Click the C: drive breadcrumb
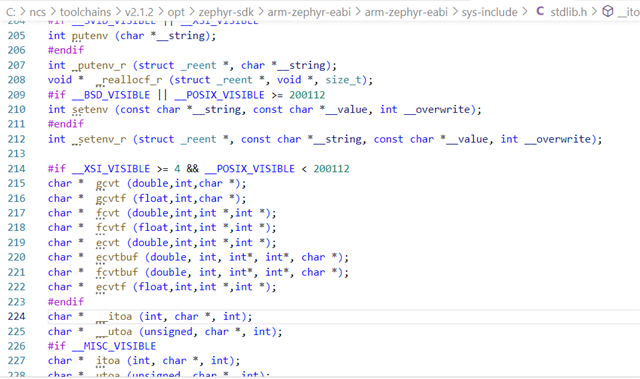The height and width of the screenshot is (379, 640). (11, 12)
